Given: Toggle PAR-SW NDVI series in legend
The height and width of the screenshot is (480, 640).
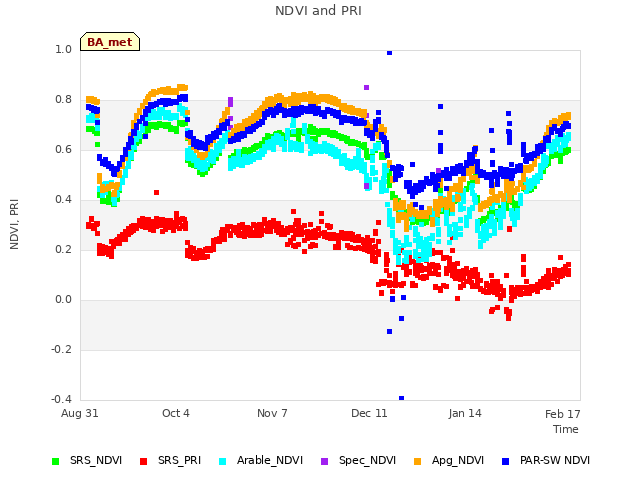Looking at the screenshot, I should click(546, 460).
